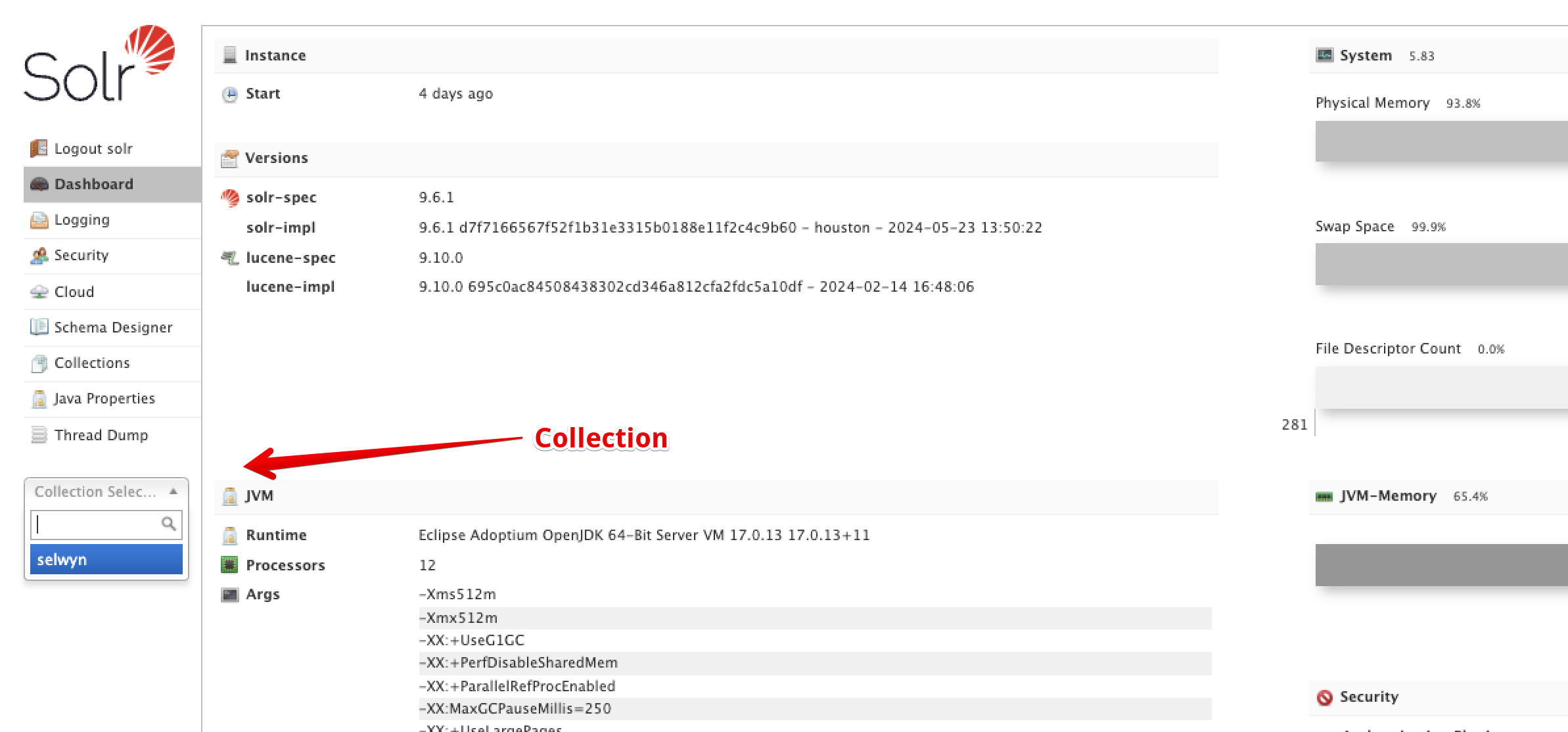Click the JVM-Memory RAM icon
Viewport: 1568px width, 732px height.
[x=1324, y=496]
